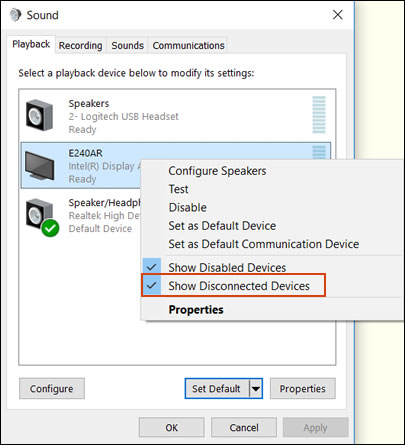Screen dimensions: 405x445
Task: Switch to the Recording tab
Action: tap(81, 45)
